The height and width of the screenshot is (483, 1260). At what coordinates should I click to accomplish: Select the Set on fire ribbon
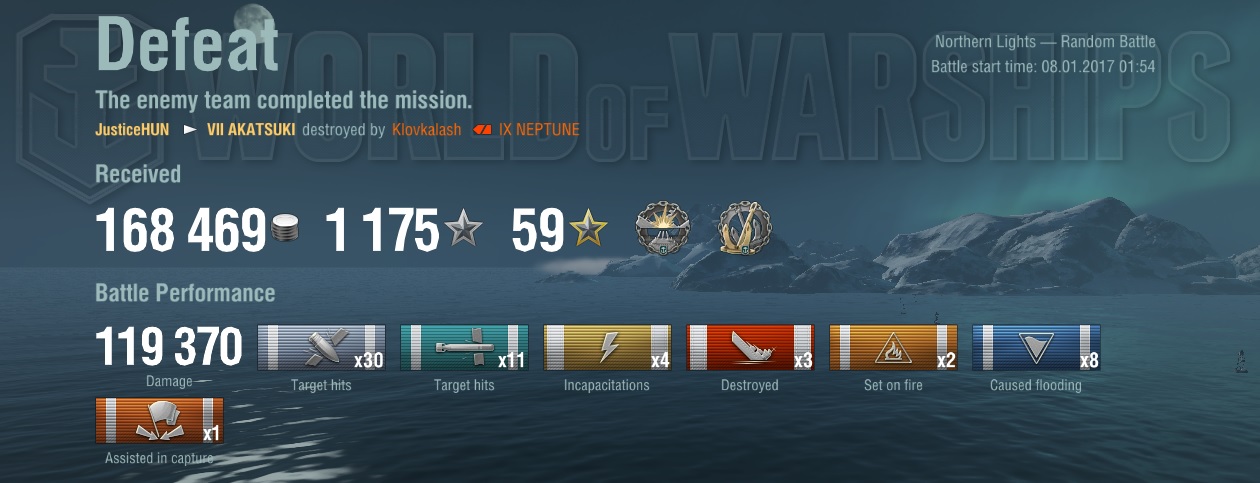click(893, 348)
